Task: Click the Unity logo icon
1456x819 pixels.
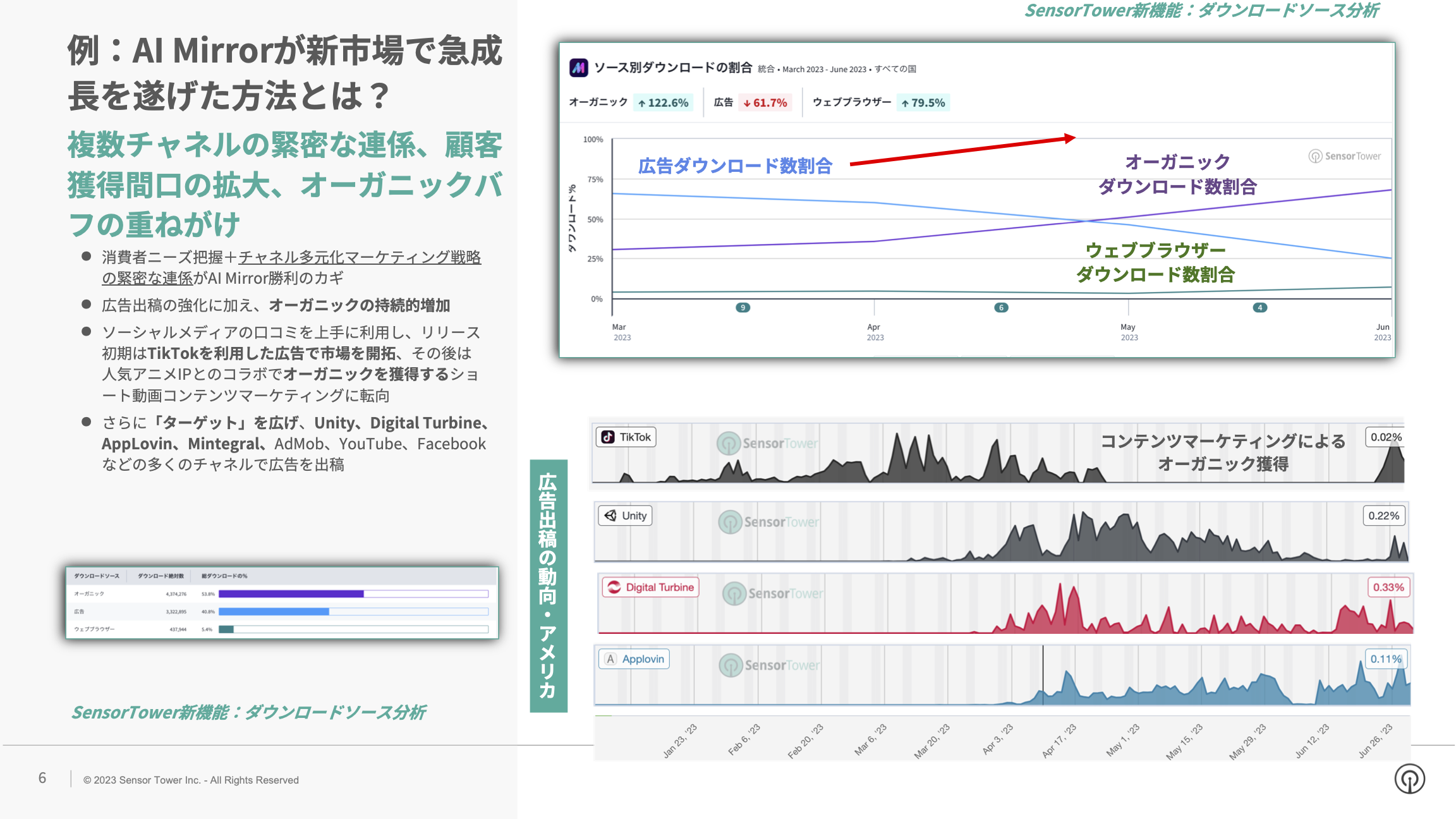Action: coord(610,516)
